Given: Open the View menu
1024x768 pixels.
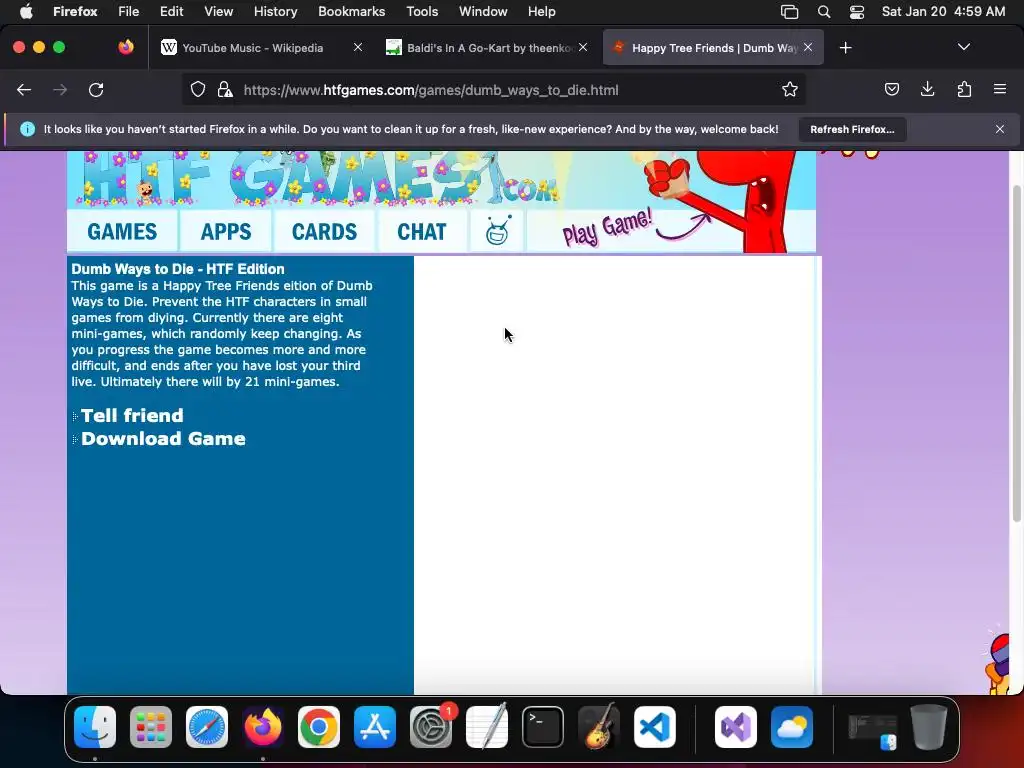Looking at the screenshot, I should (x=218, y=11).
